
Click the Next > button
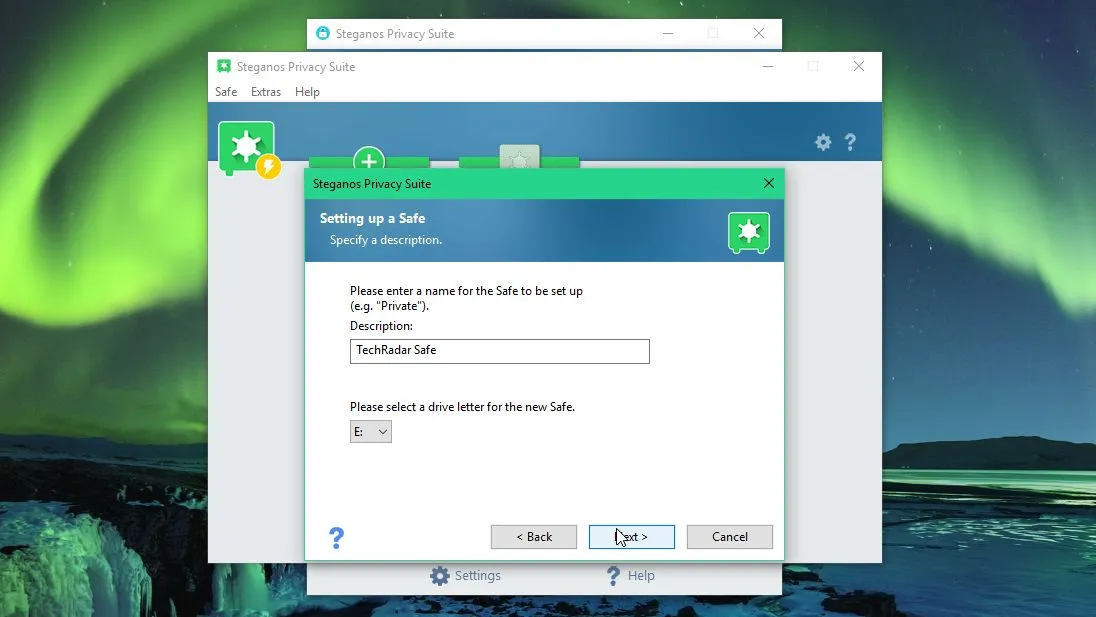click(x=632, y=537)
